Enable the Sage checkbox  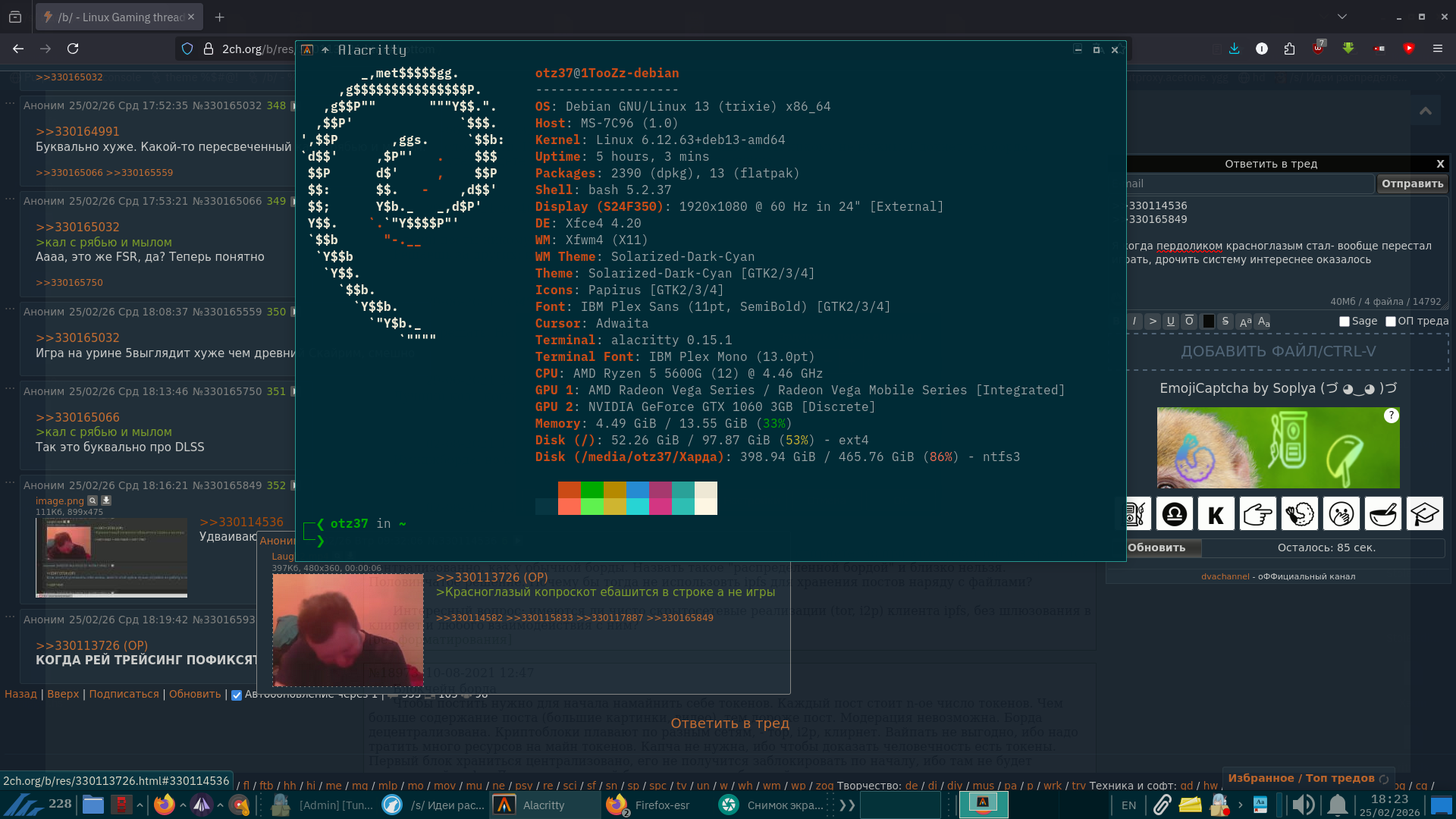click(1345, 322)
